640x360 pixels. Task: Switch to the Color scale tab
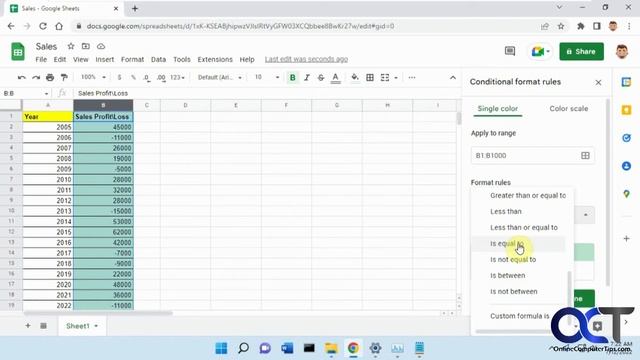[569, 109]
